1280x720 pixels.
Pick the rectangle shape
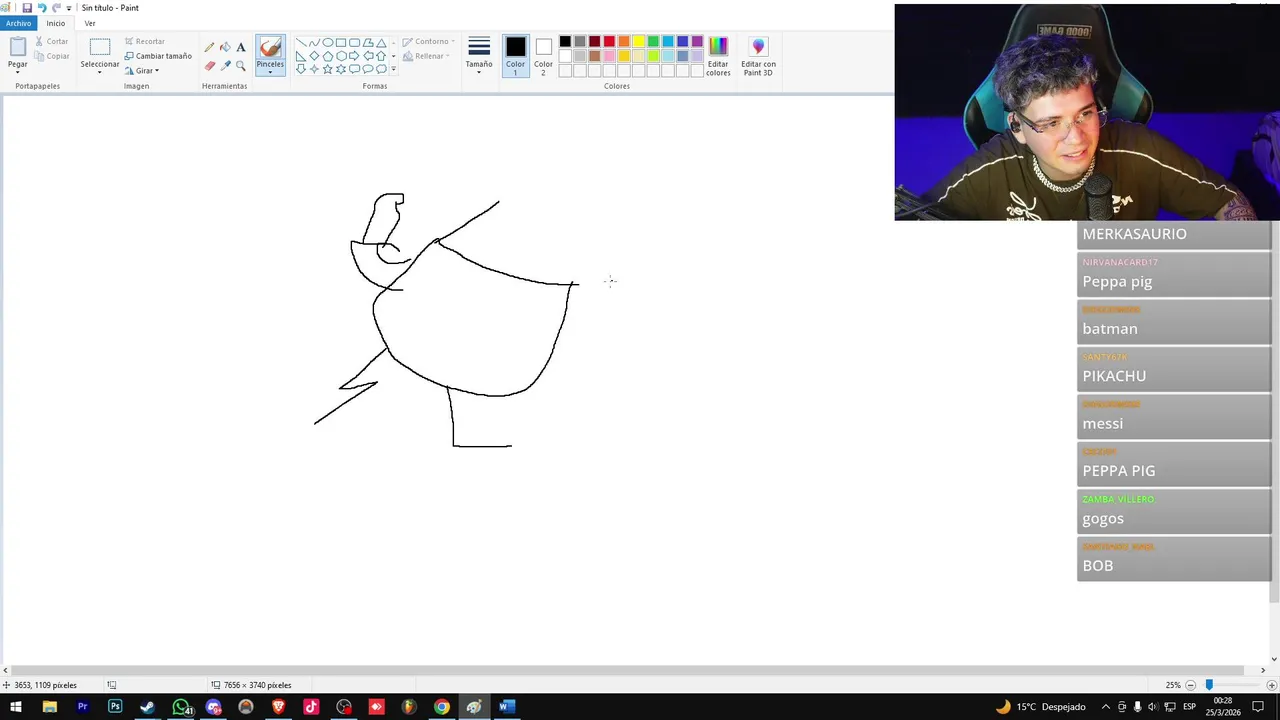tap(341, 43)
